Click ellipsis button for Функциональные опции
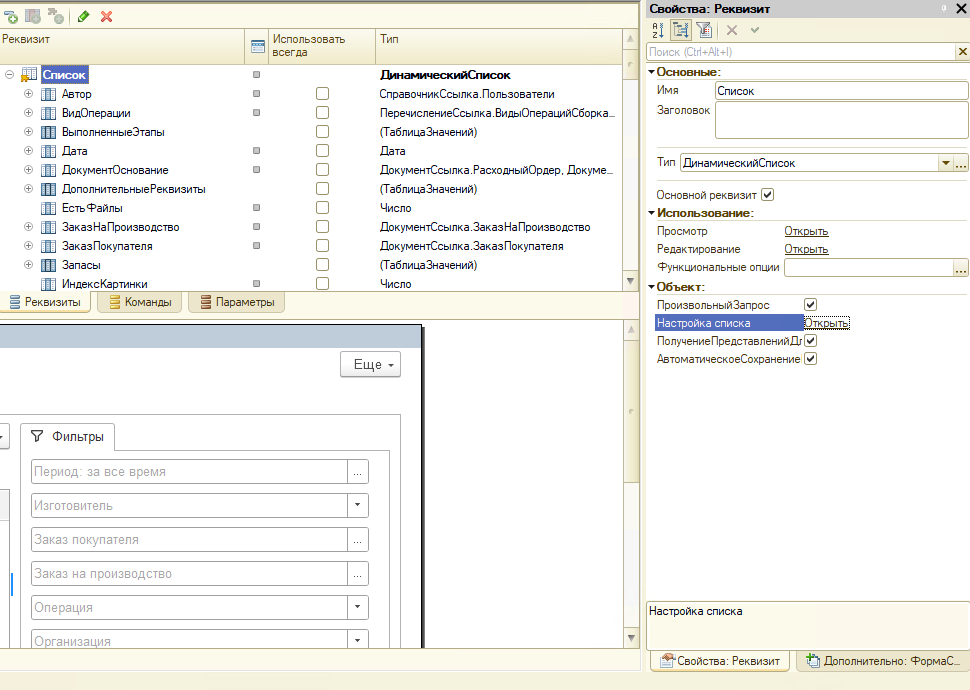The image size is (970, 690). pos(961,268)
